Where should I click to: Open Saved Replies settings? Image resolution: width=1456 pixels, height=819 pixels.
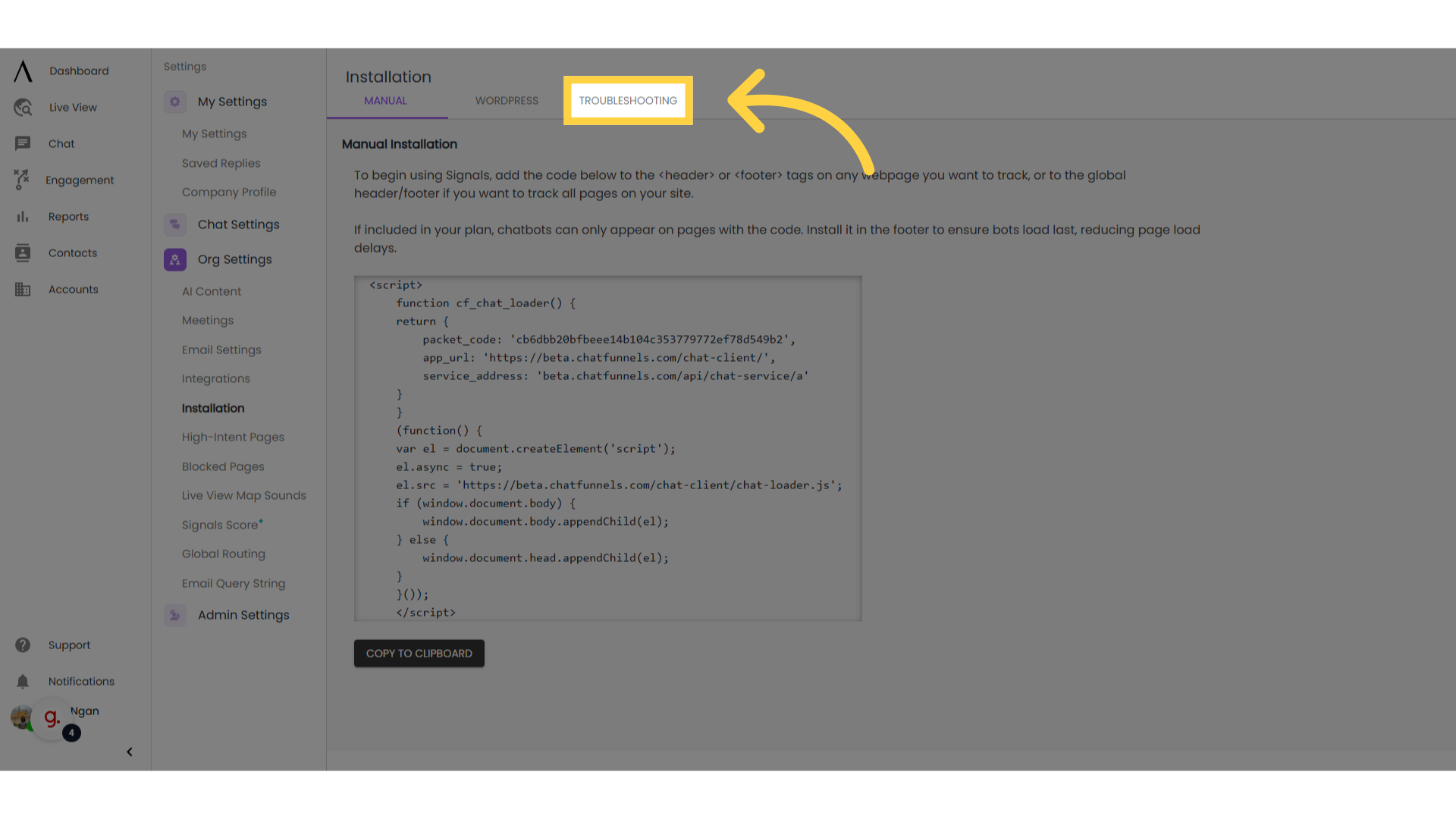click(x=221, y=163)
